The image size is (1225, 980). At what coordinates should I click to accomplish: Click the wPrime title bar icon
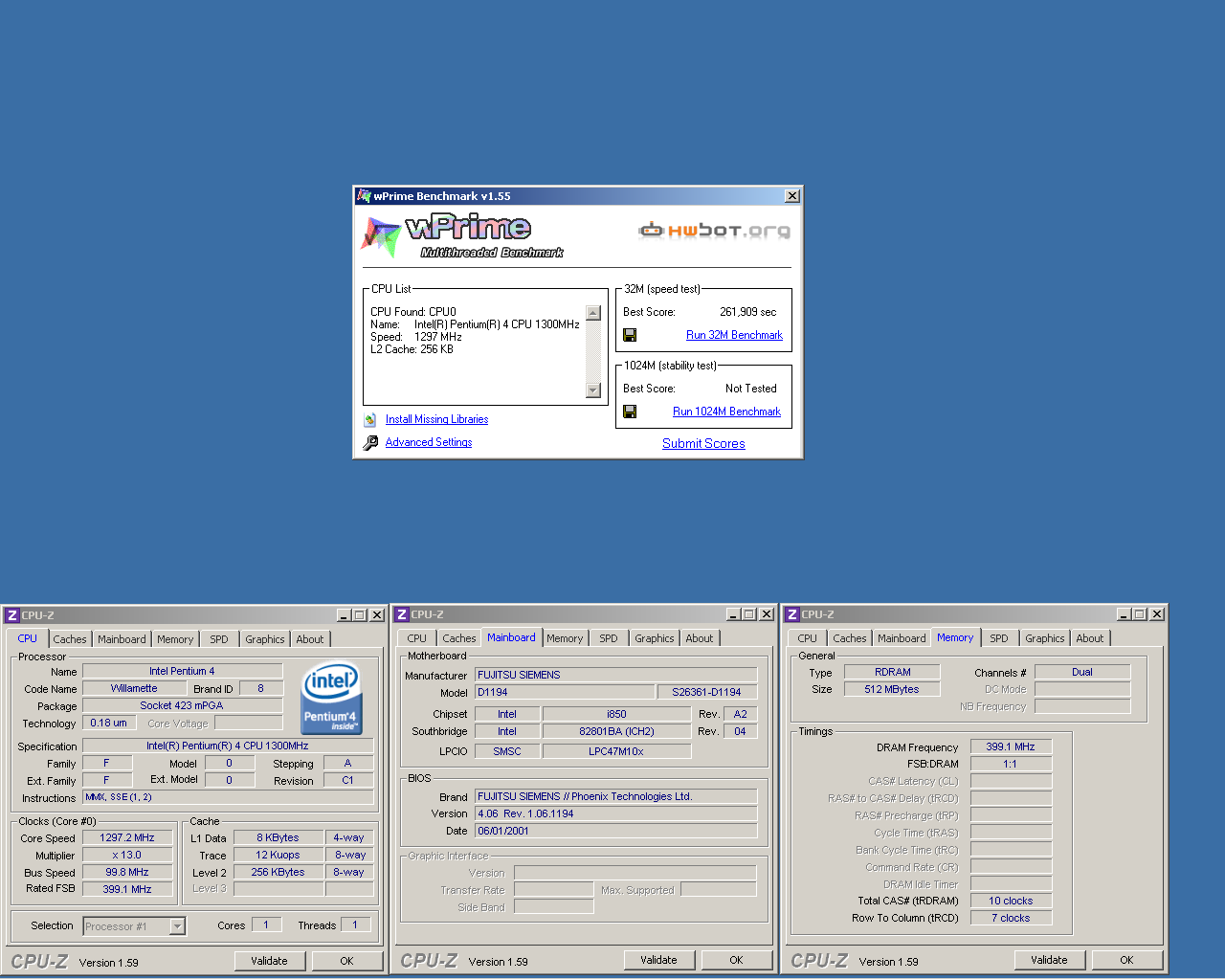pyautogui.click(x=364, y=196)
